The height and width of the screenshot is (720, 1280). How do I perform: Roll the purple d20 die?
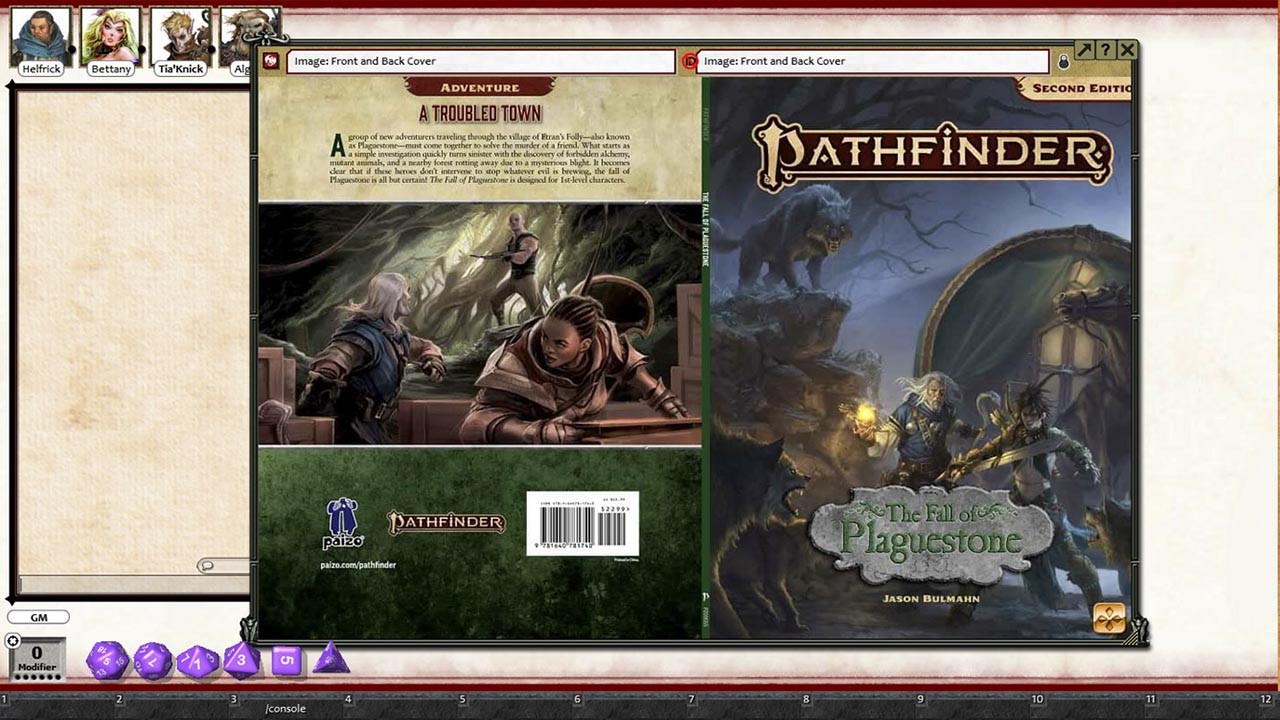(x=108, y=658)
